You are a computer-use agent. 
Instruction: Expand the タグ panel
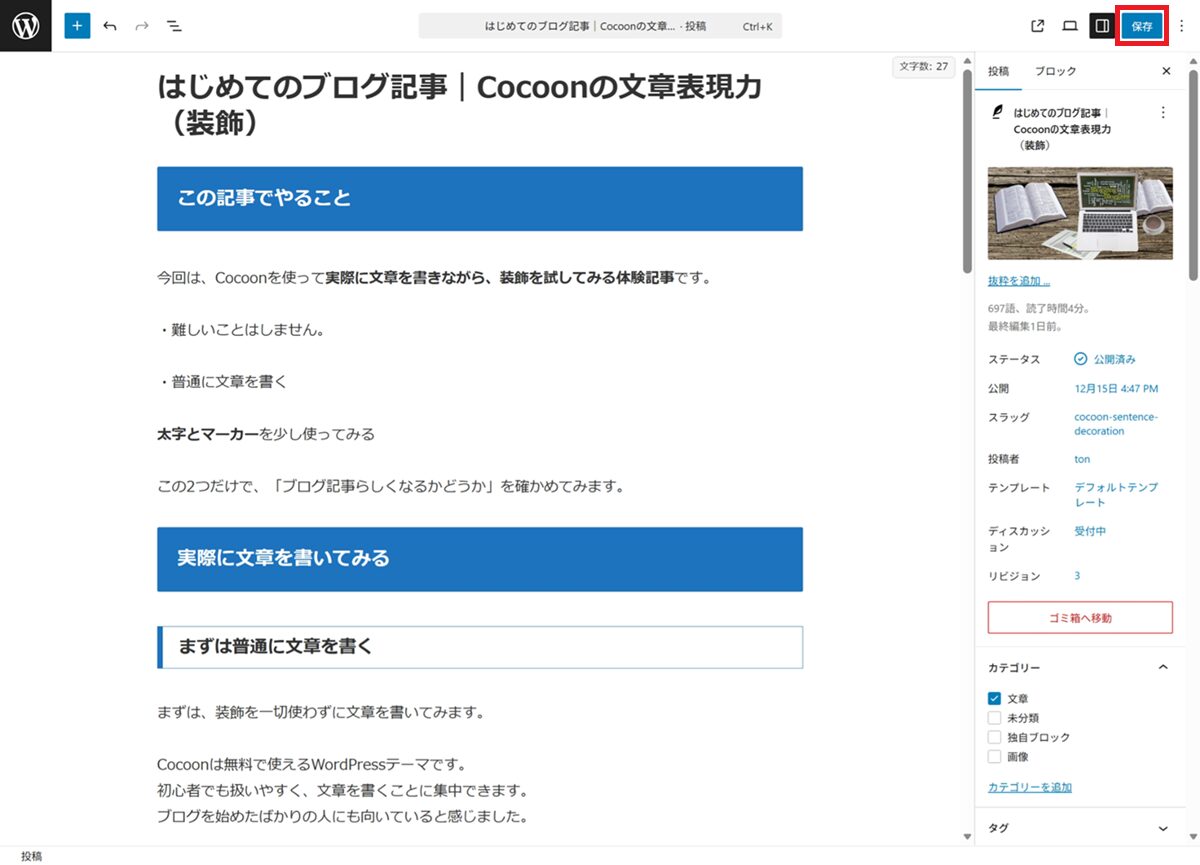(1162, 828)
